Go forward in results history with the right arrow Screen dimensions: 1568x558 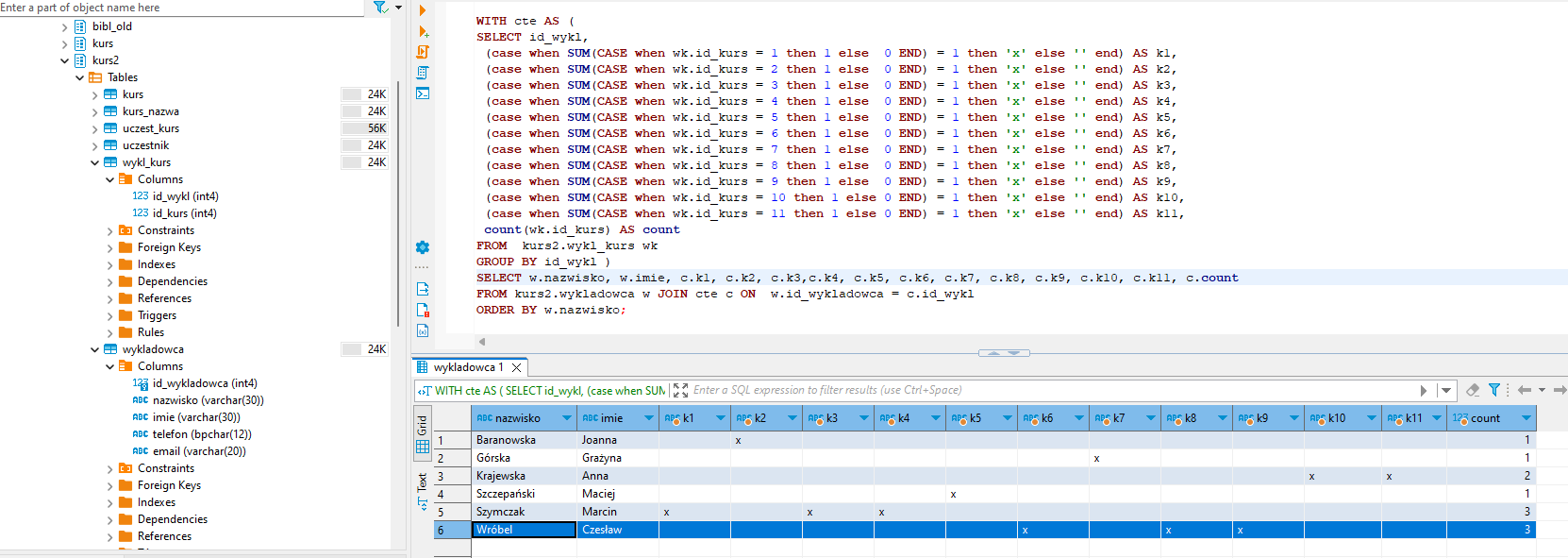(x=1560, y=390)
